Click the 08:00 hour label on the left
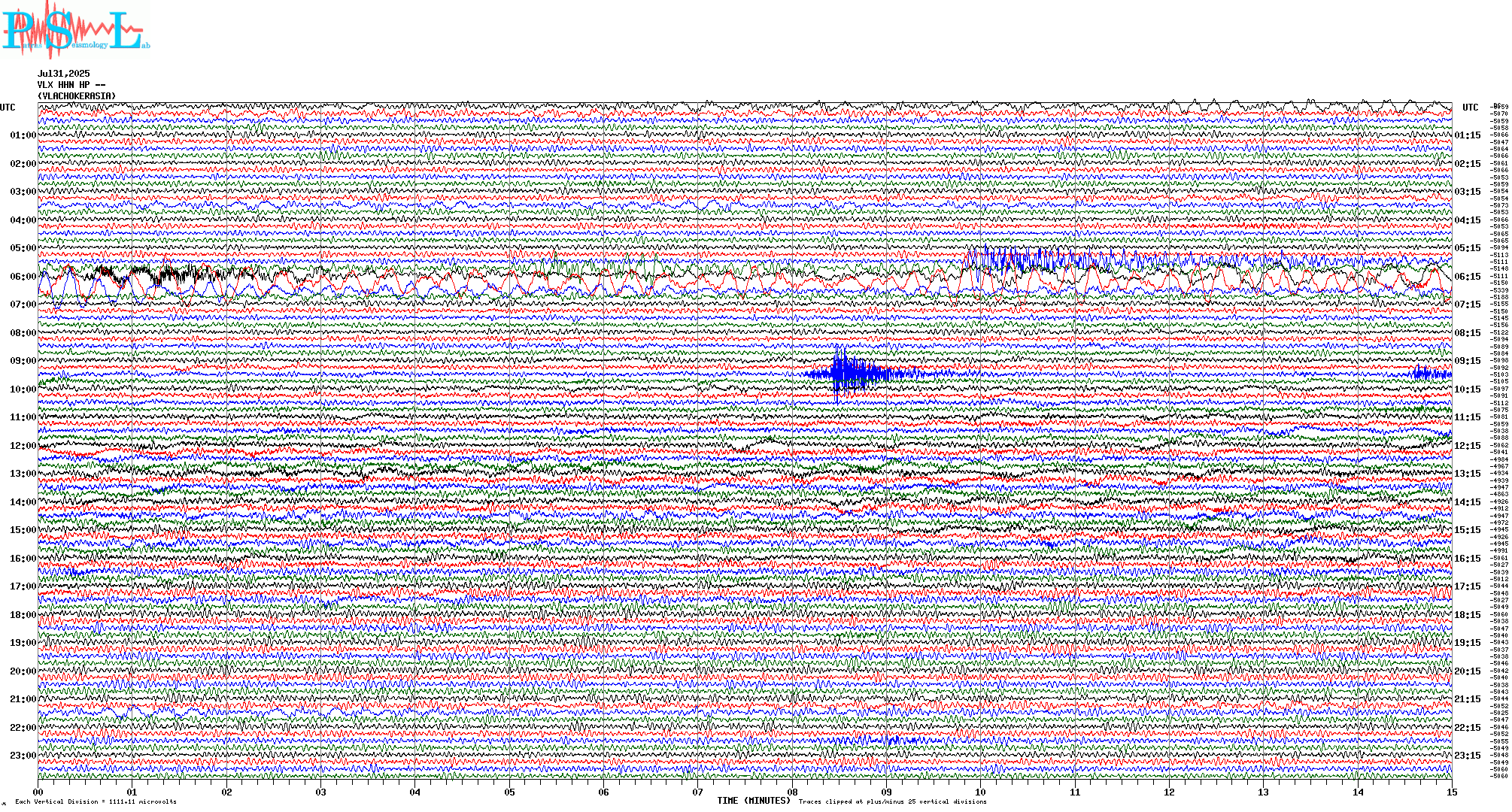The height and width of the screenshot is (812, 1512). click(x=23, y=333)
